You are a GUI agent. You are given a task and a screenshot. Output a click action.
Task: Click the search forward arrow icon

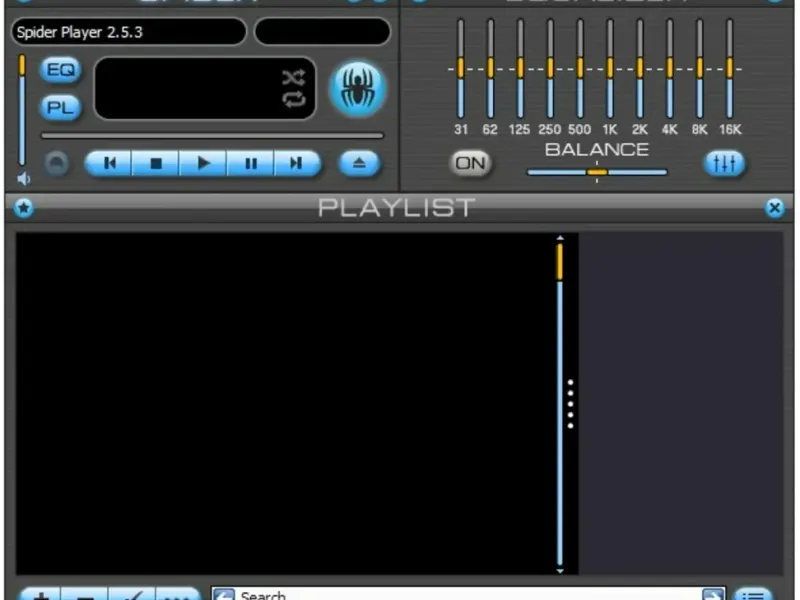click(x=713, y=594)
